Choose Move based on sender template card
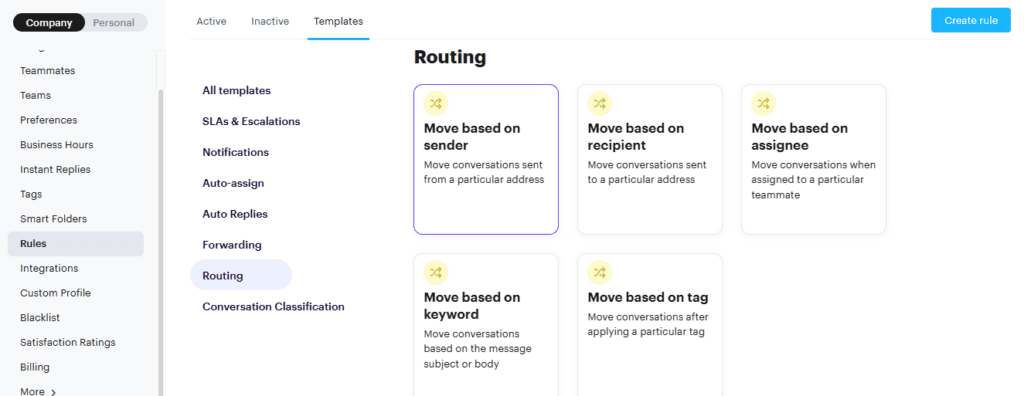Image resolution: width=1024 pixels, height=396 pixels. [486, 159]
